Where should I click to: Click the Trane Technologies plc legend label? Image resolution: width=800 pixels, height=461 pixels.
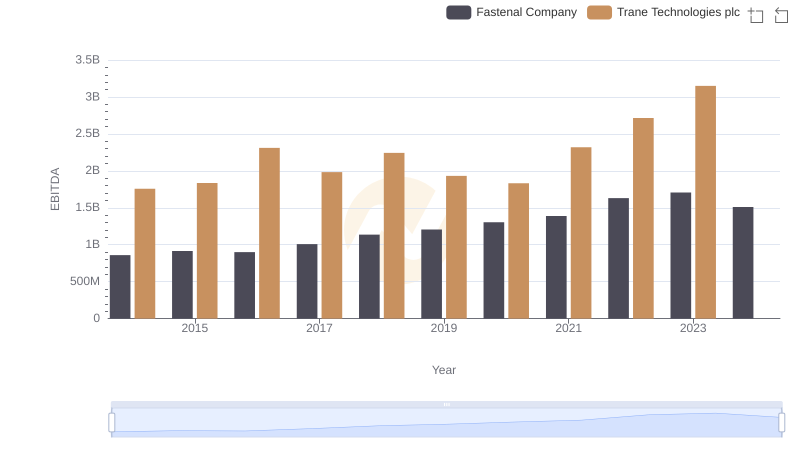point(678,13)
